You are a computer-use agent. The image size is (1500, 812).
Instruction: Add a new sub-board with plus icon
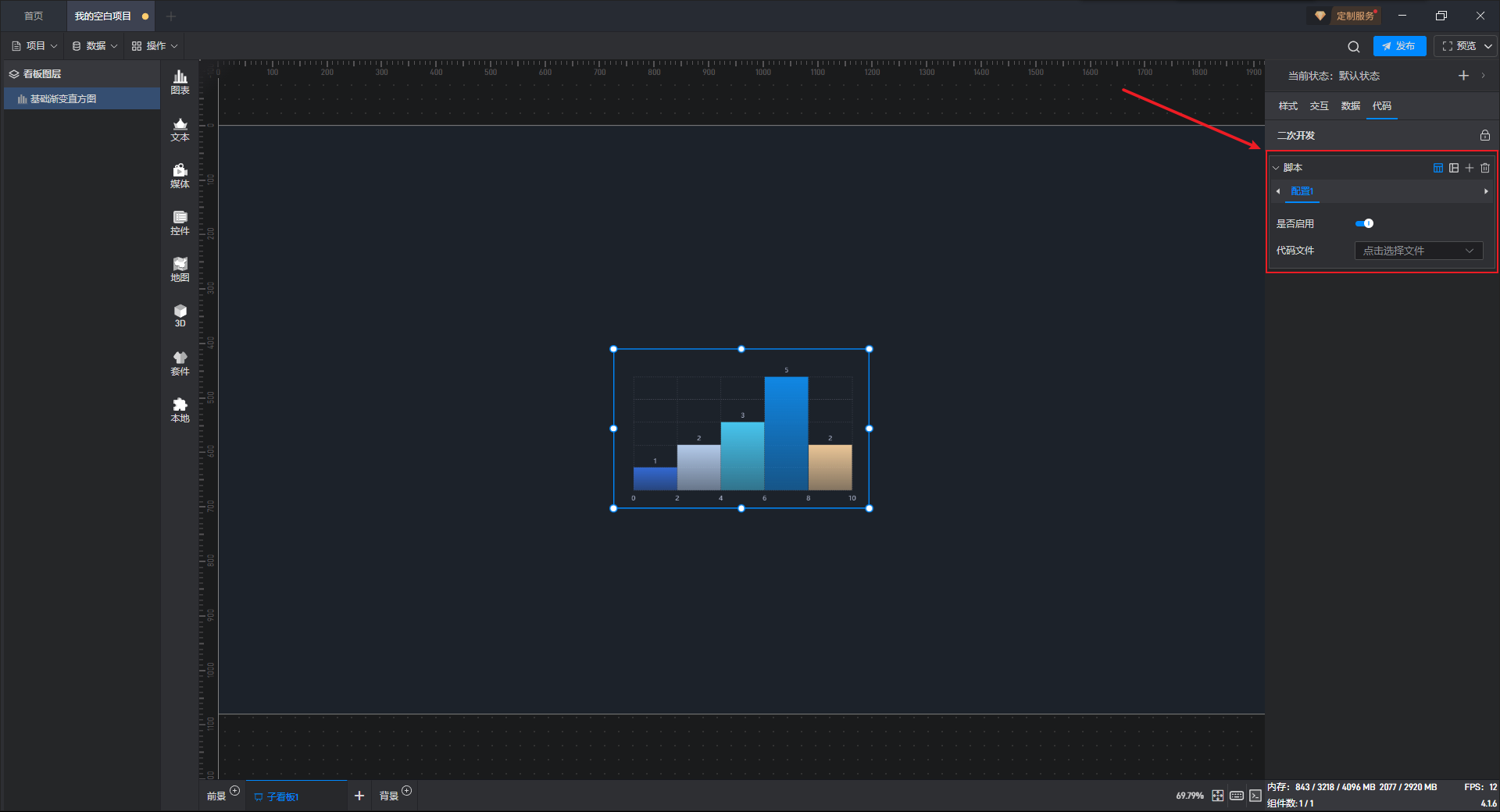pyautogui.click(x=359, y=796)
